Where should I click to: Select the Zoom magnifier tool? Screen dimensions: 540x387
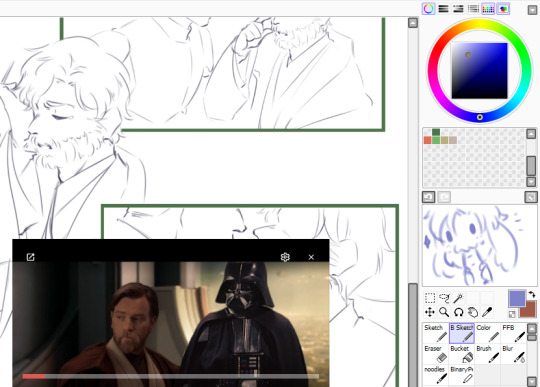(x=444, y=312)
